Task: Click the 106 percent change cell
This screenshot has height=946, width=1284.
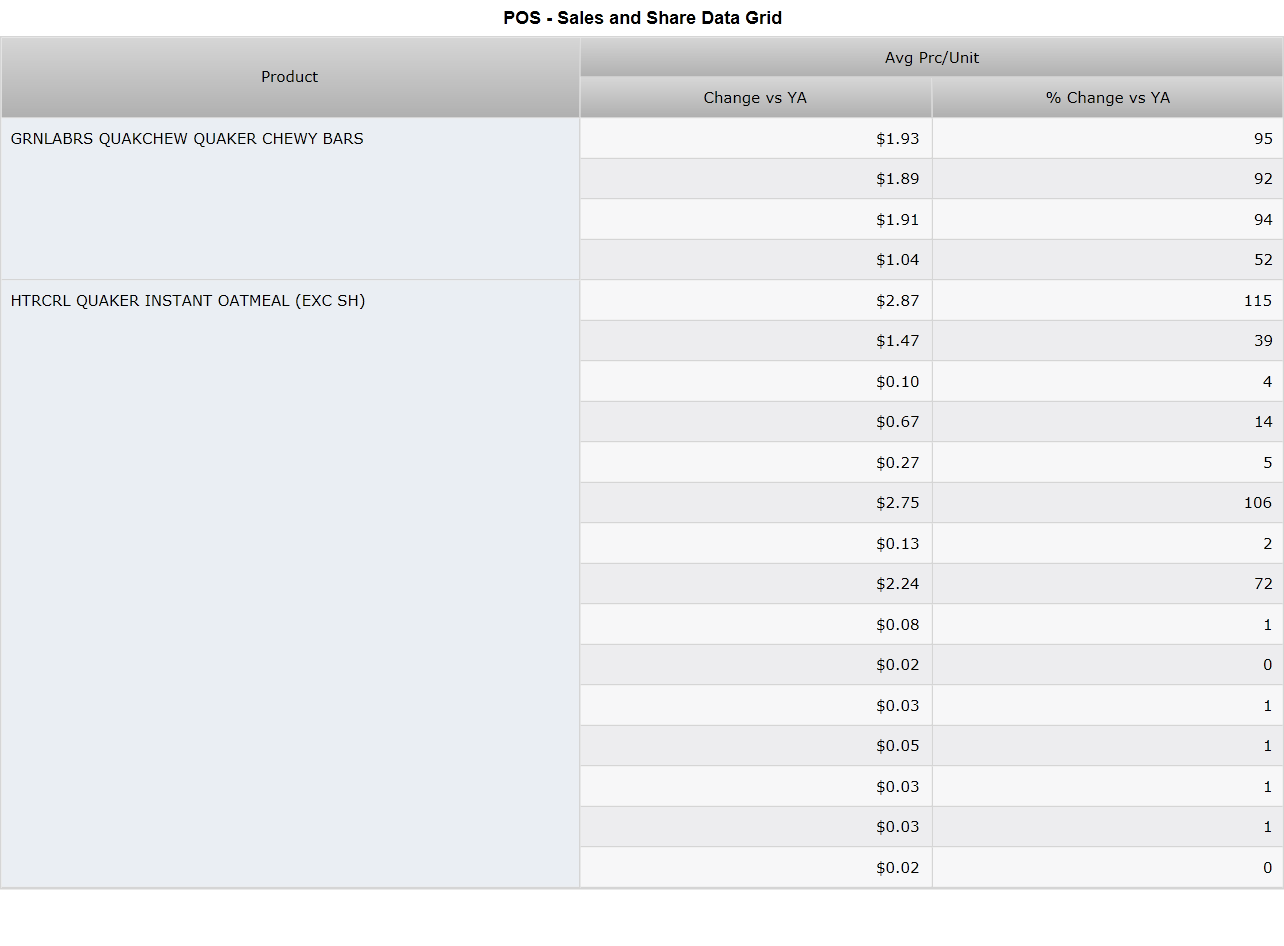Action: coord(1108,503)
